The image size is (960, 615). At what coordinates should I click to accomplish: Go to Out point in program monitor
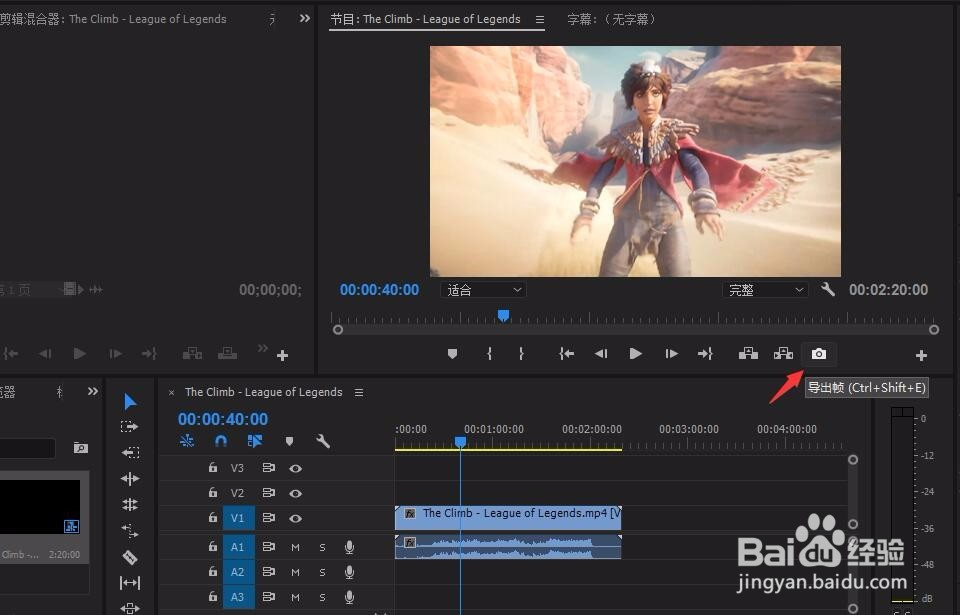705,354
